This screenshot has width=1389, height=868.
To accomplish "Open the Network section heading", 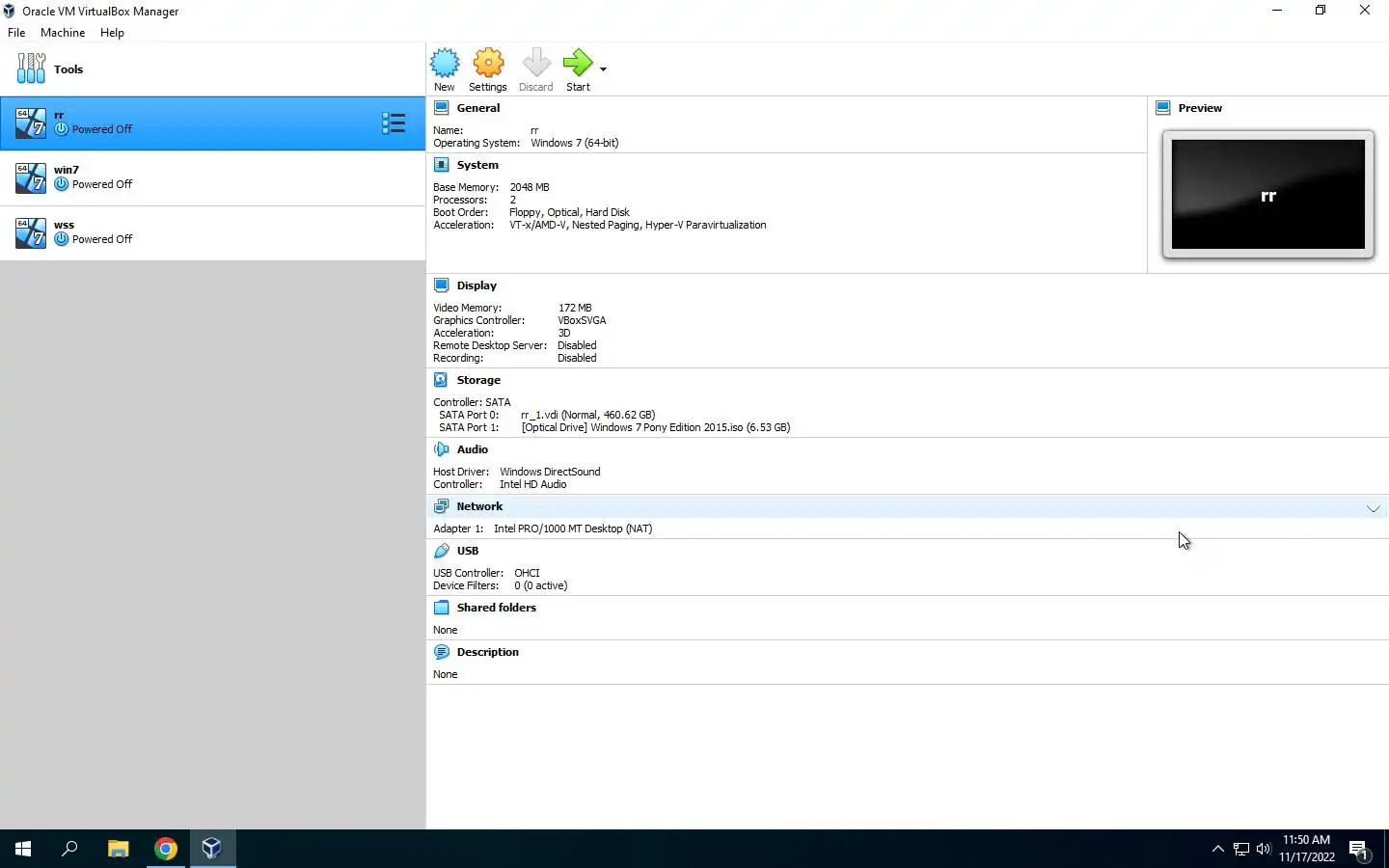I will tap(479, 506).
